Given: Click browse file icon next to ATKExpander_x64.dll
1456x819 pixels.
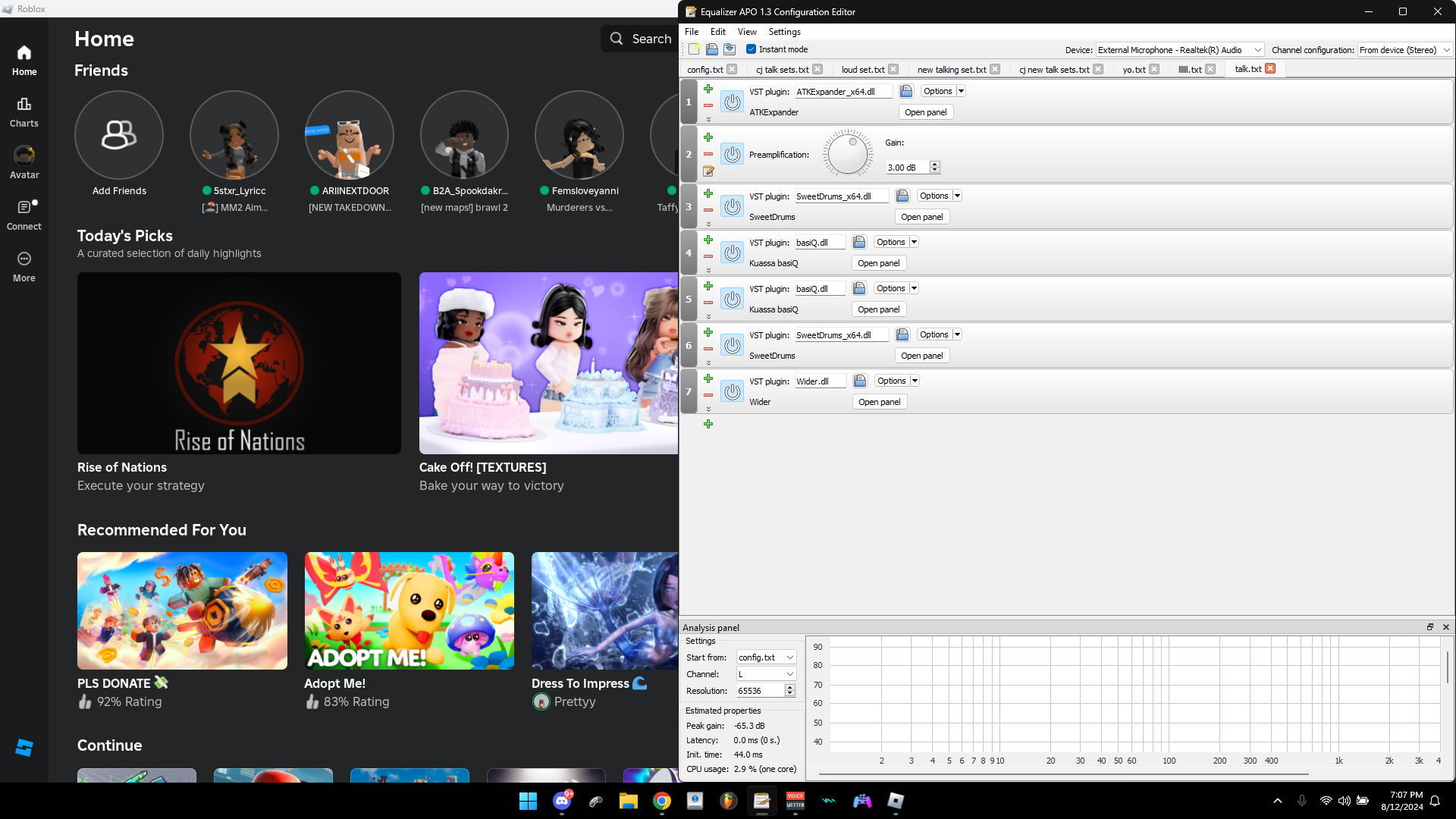Looking at the screenshot, I should click(x=906, y=91).
